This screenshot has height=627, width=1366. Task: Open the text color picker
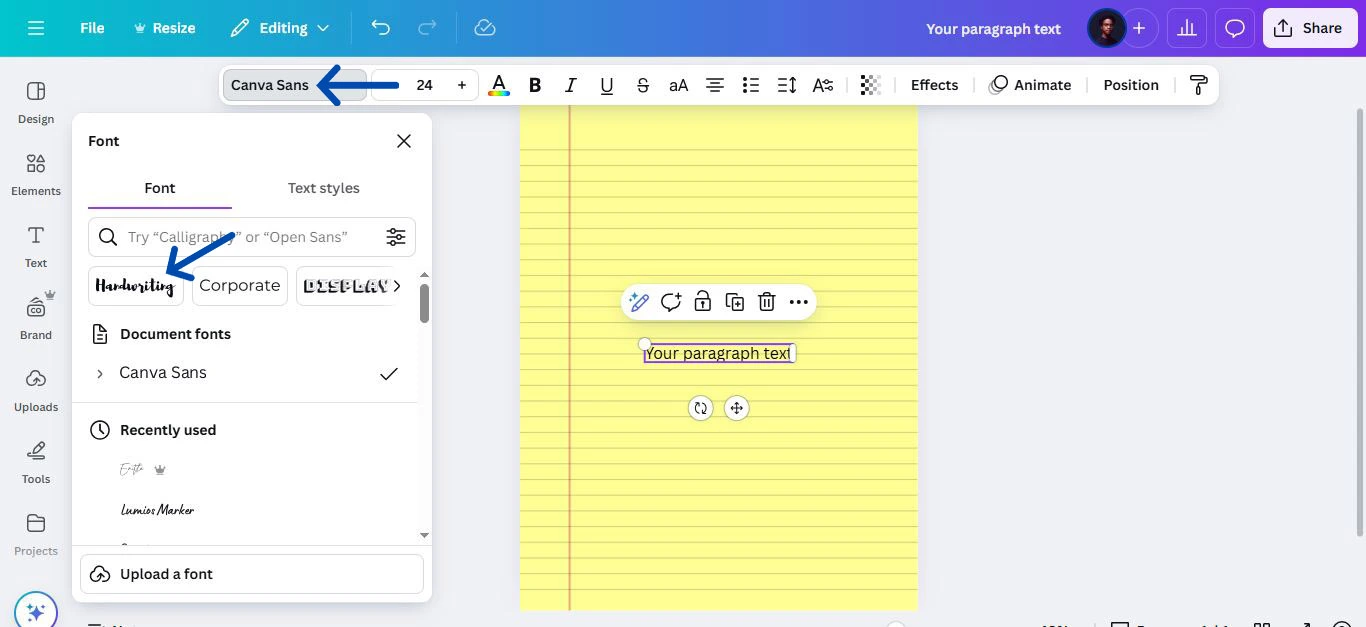[x=498, y=85]
